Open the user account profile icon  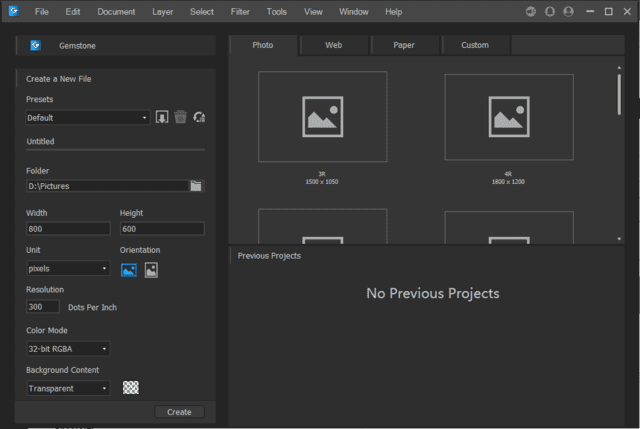pyautogui.click(x=568, y=12)
